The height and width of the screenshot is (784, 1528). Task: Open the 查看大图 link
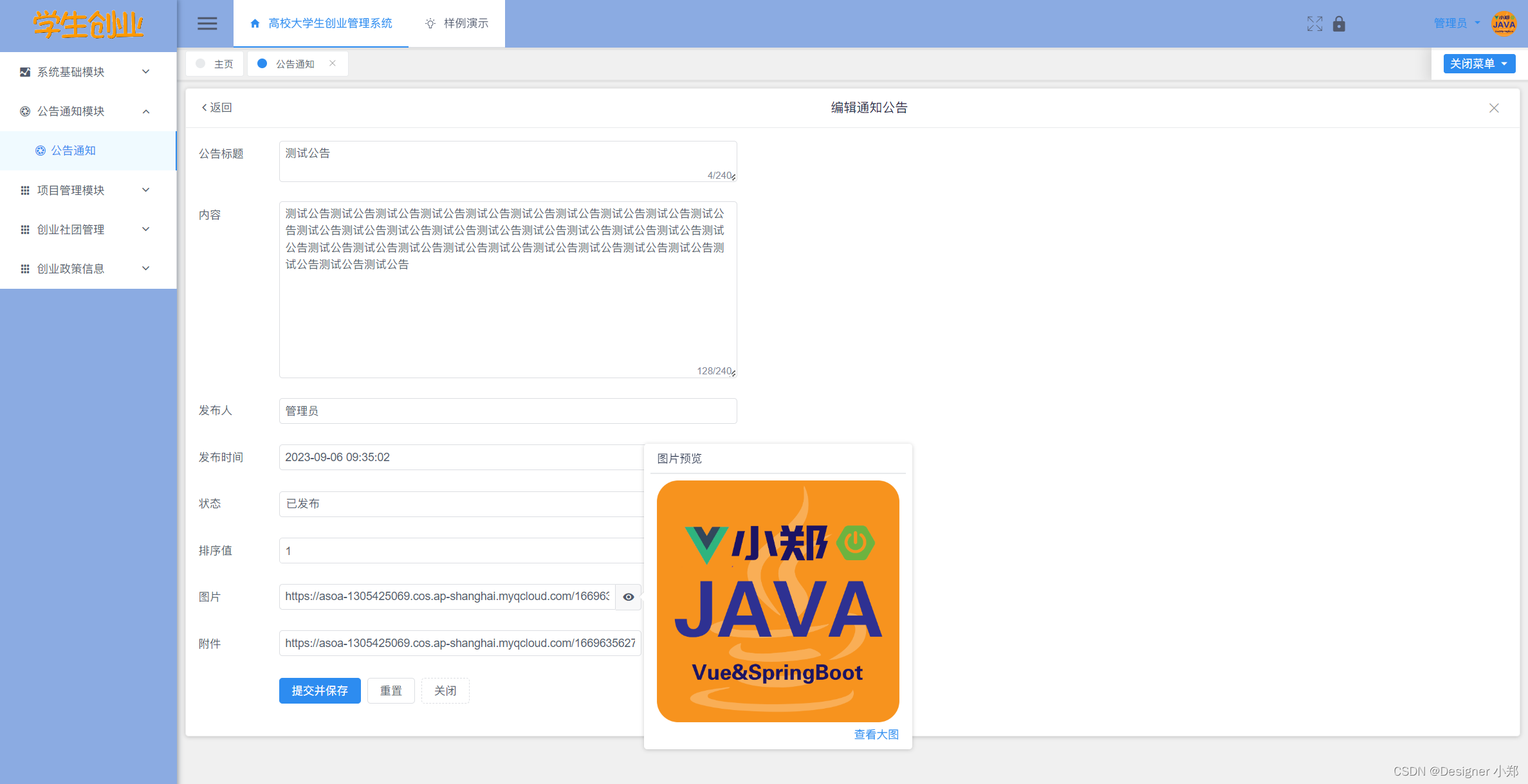[876, 734]
